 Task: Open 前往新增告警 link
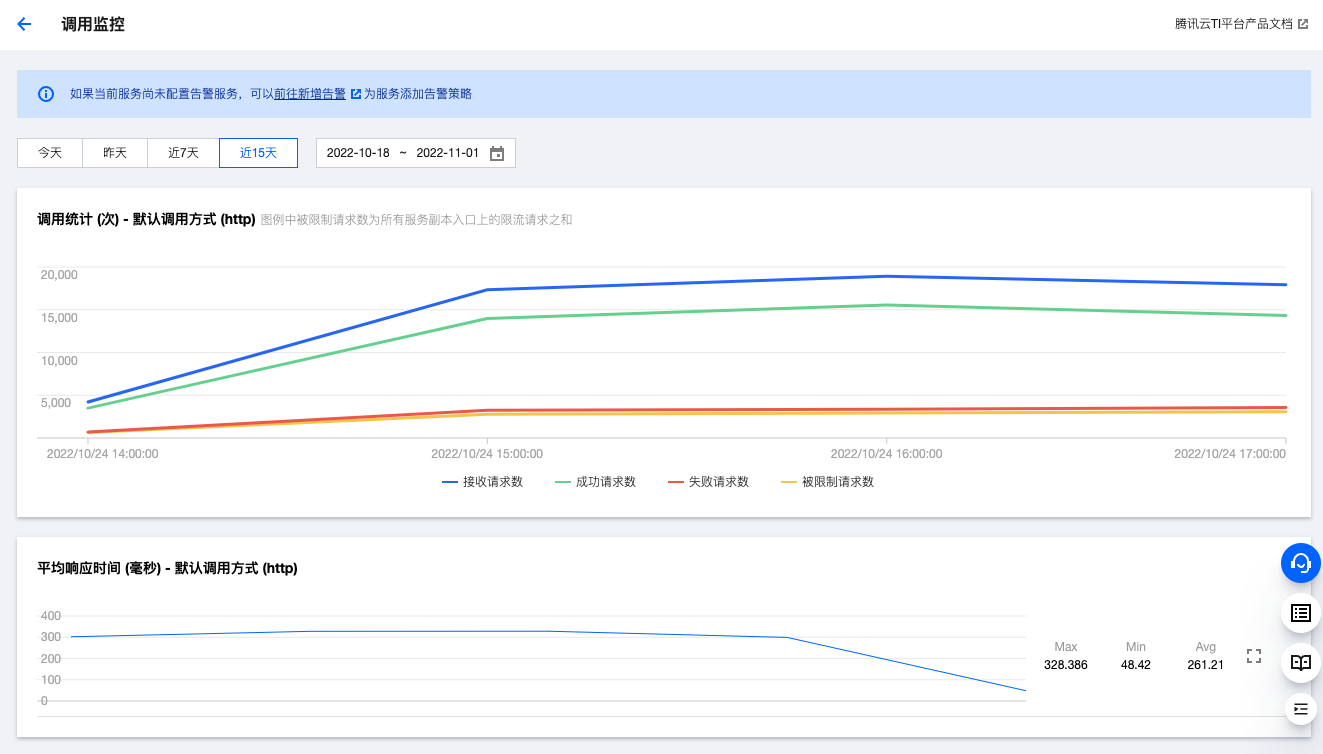[310, 94]
